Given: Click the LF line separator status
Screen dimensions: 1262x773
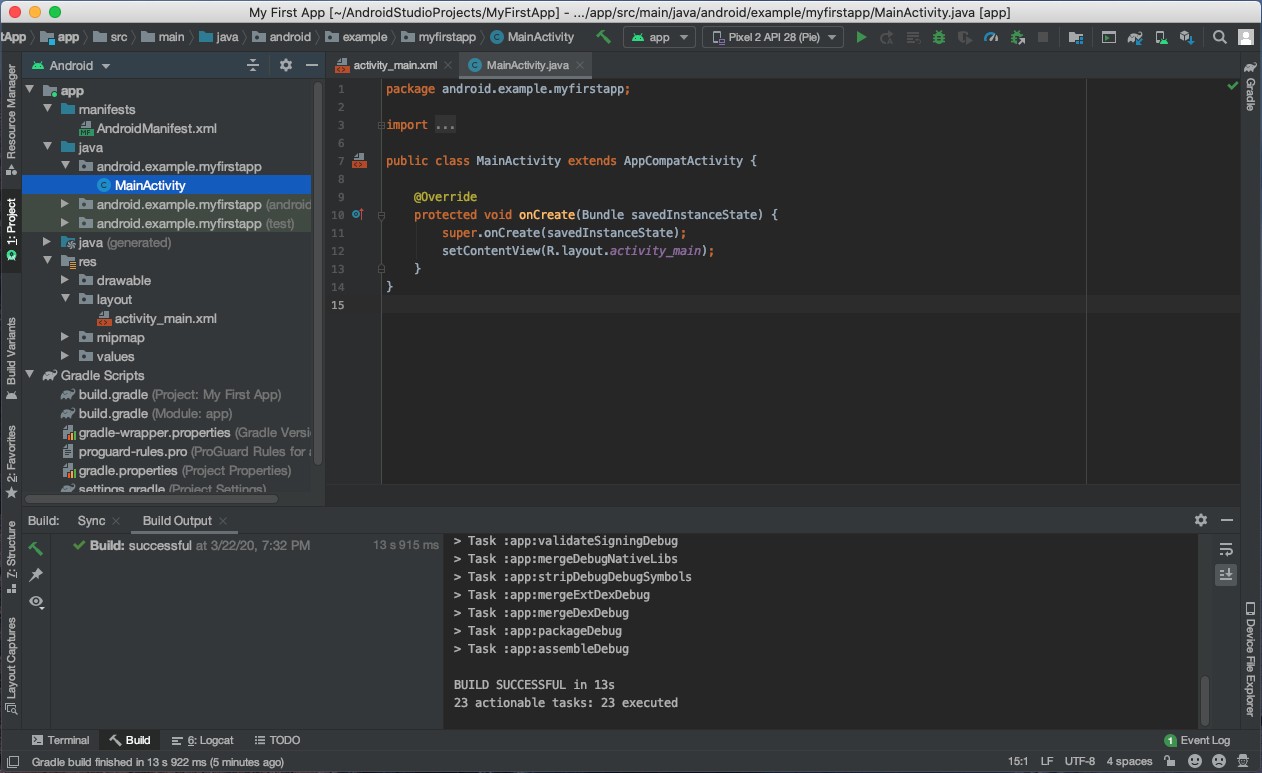Looking at the screenshot, I should coord(1046,761).
